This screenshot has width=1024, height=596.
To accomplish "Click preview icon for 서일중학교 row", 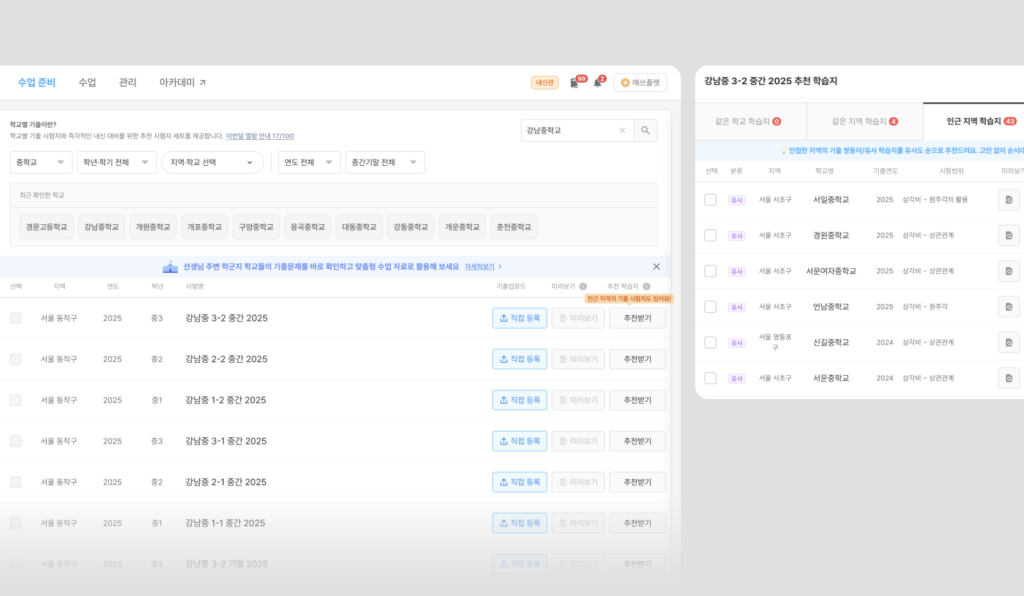I will [1009, 200].
